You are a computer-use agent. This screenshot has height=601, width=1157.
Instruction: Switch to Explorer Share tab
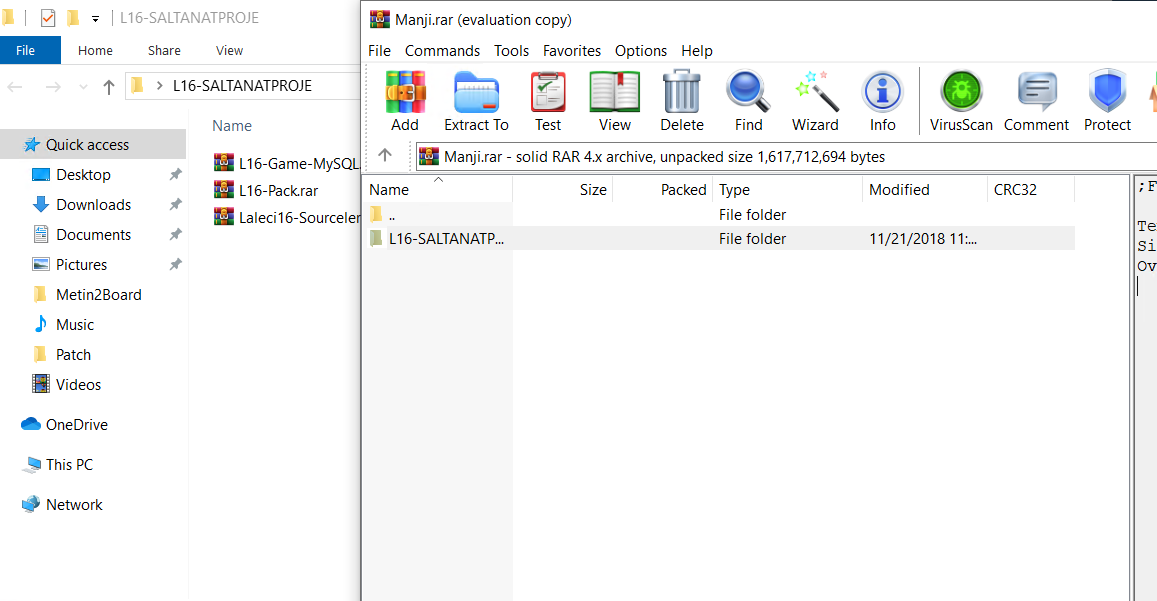(x=164, y=50)
